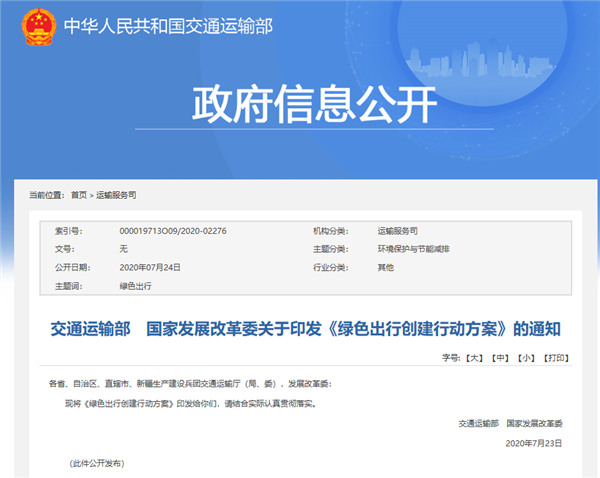This screenshot has height=478, width=600.
Task: Click the 中华人民共和国交通运输部 site title
Action: 168,26
